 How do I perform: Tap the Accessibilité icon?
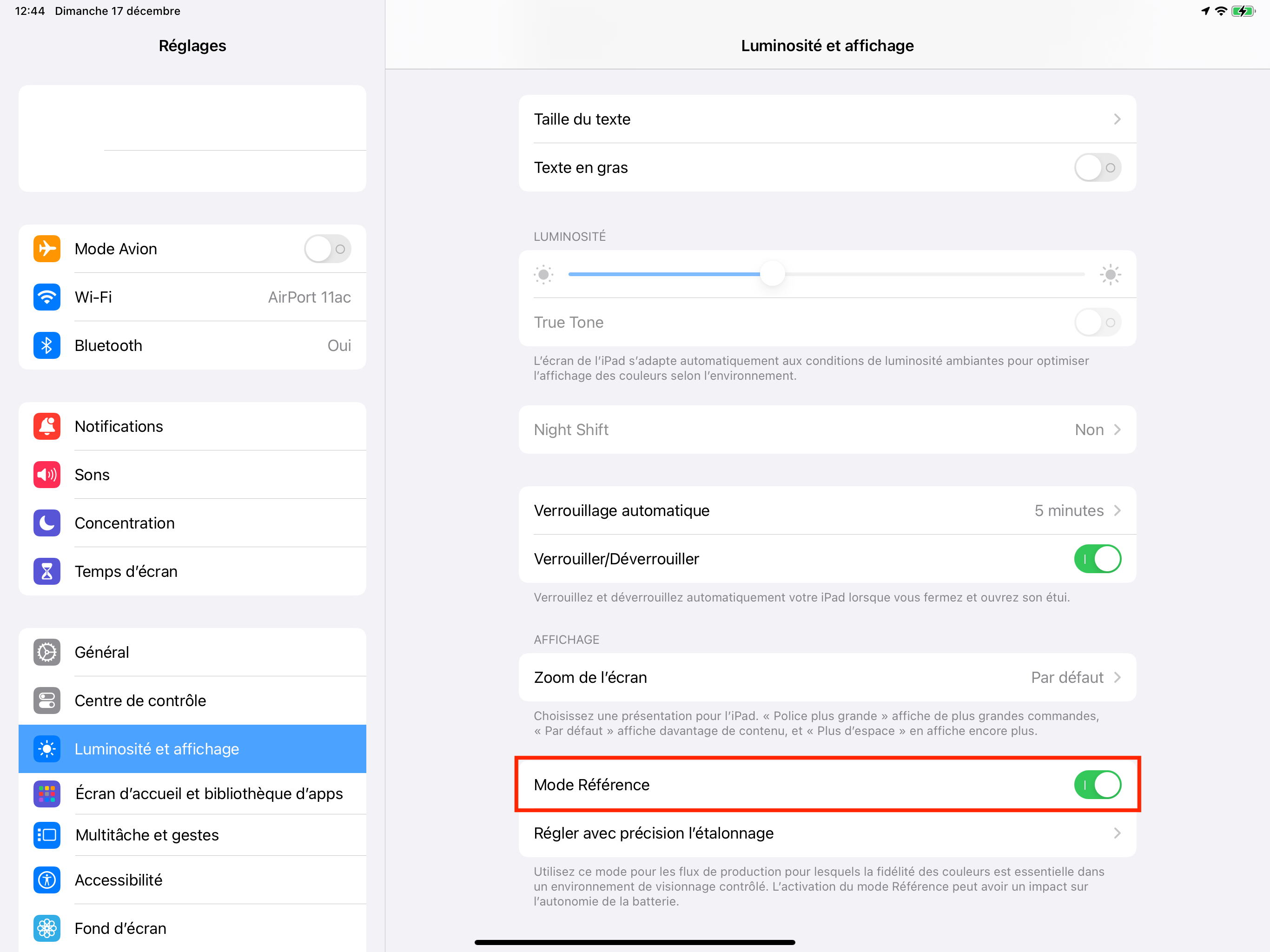[46, 879]
